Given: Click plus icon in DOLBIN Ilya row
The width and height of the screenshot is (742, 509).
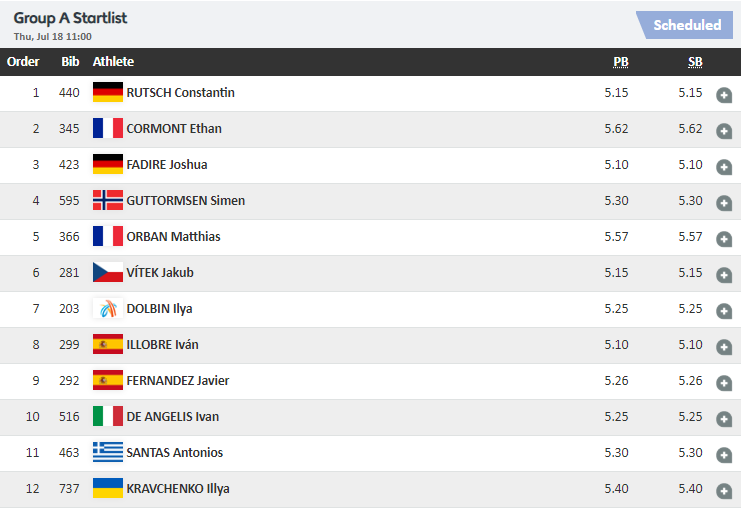Looking at the screenshot, I should tap(724, 311).
